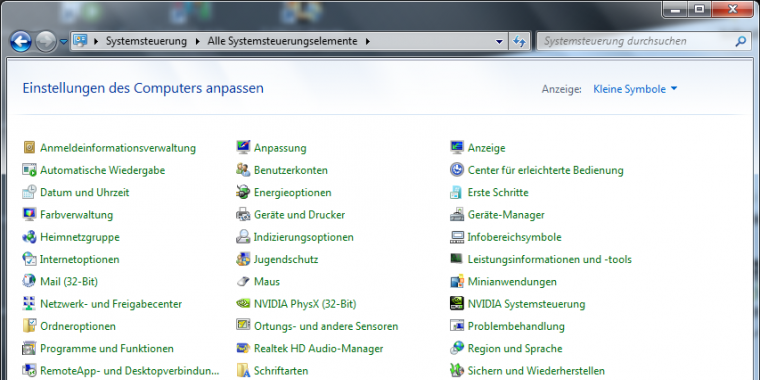Refresh the control panel view
The image size is (760, 380).
coord(519,42)
